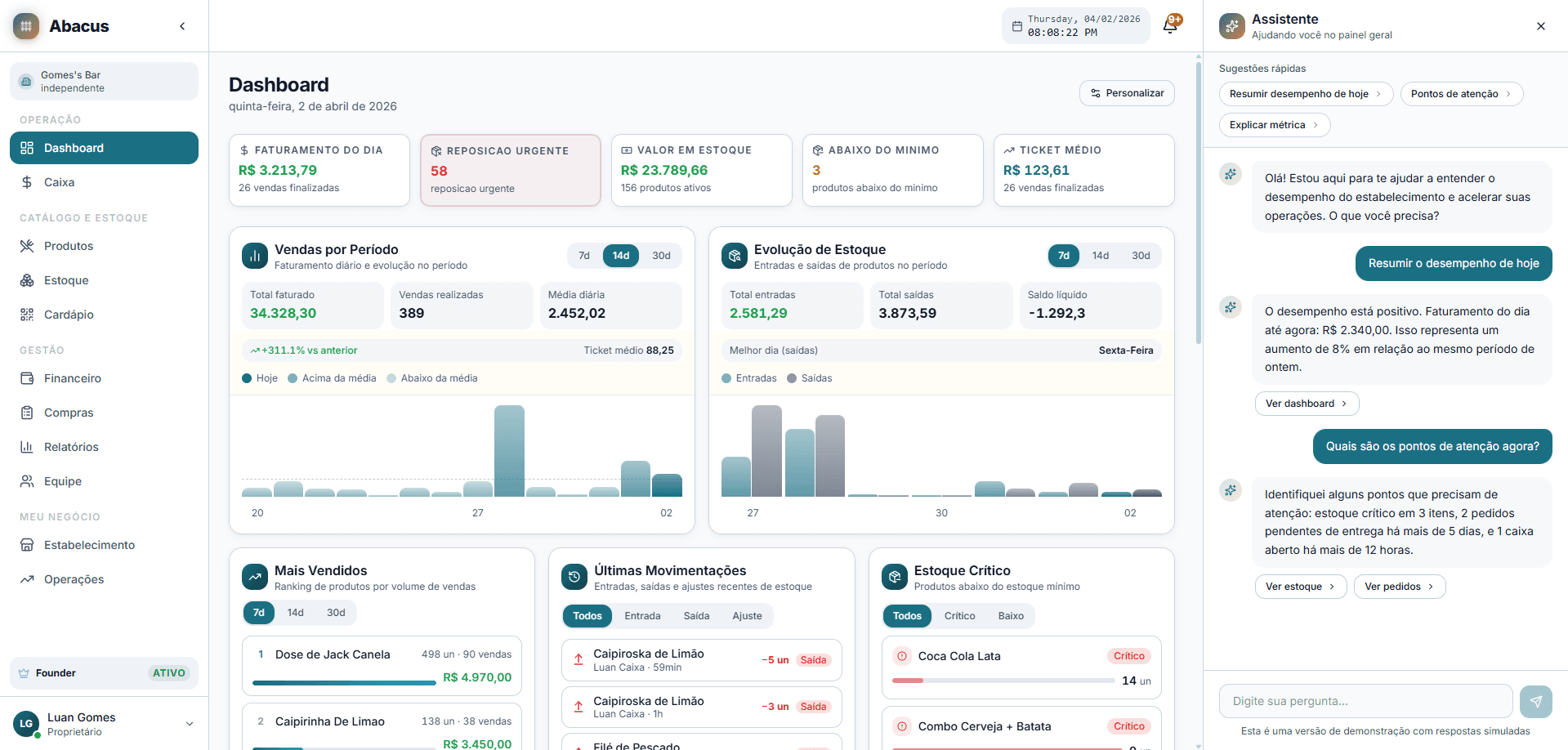Click the Evolução de Estoque box icon
The height and width of the screenshot is (750, 1568).
coord(735,256)
